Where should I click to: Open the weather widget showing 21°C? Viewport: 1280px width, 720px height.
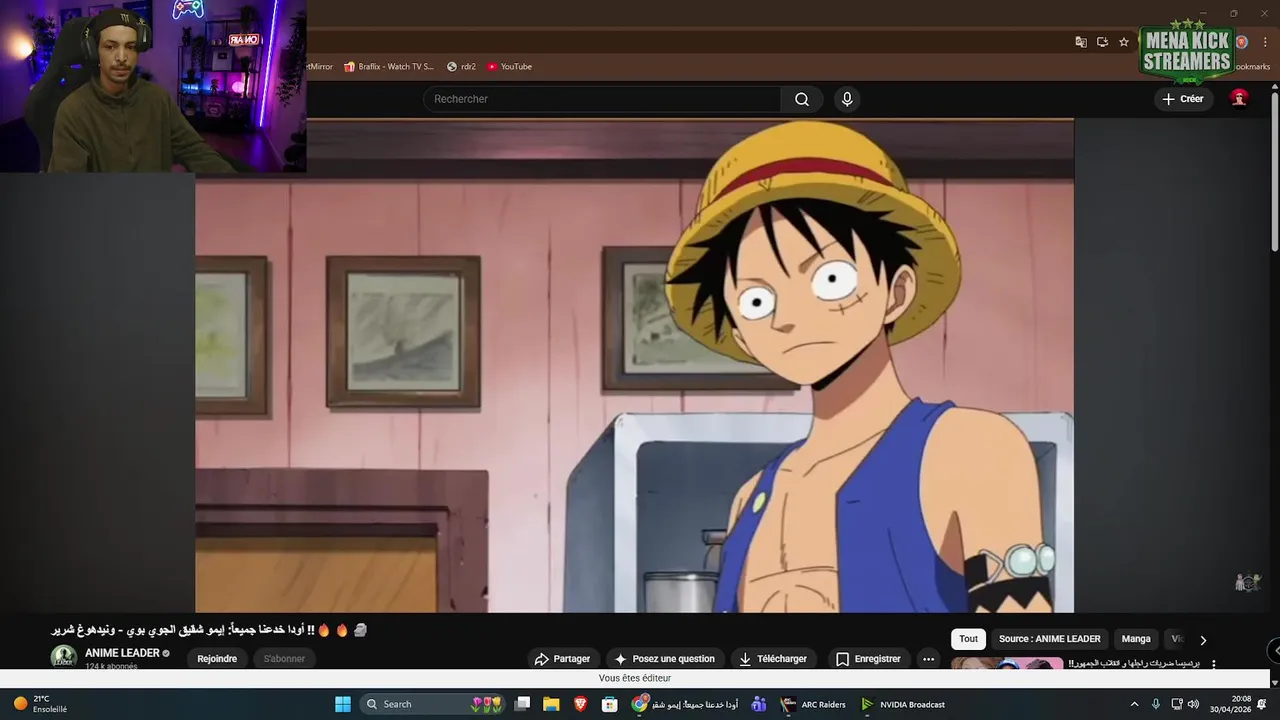40,704
